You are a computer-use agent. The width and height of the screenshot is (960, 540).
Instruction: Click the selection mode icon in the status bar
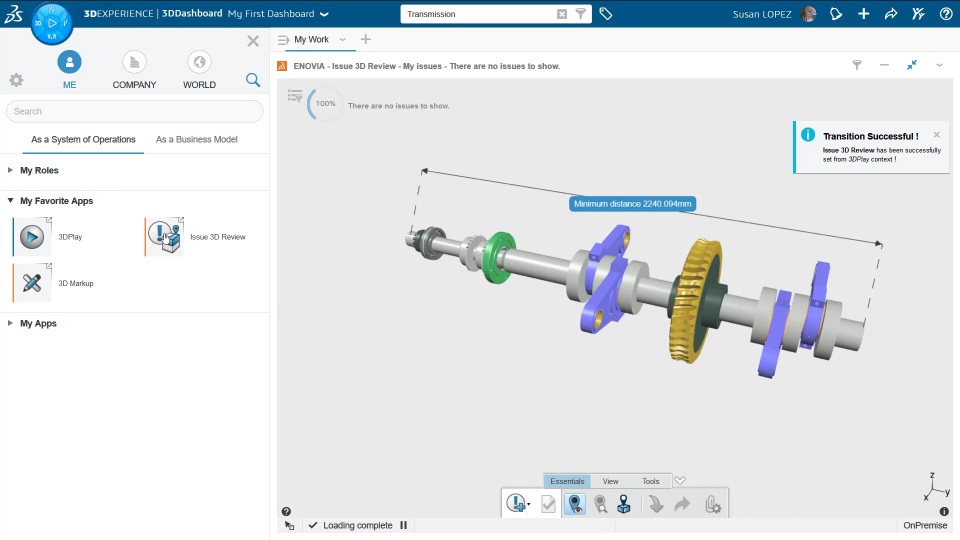pos(290,525)
